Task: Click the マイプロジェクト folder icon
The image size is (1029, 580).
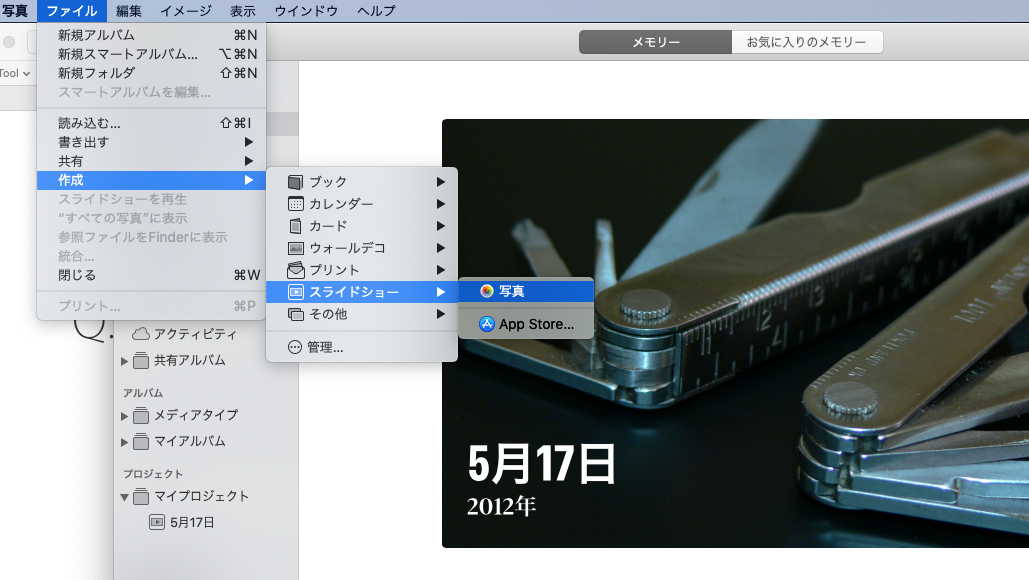Action: pyautogui.click(x=140, y=497)
